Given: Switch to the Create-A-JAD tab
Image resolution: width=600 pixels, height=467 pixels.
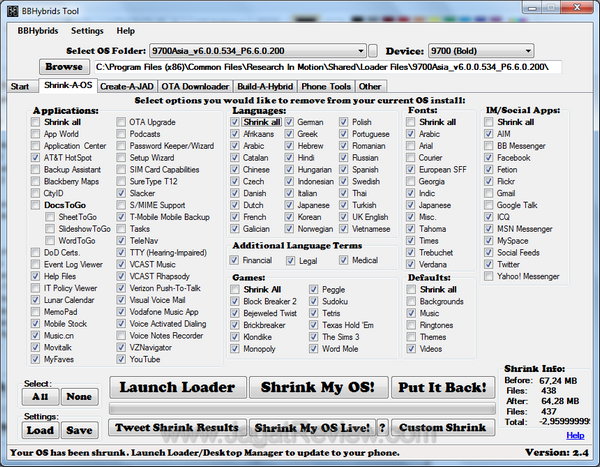Looking at the screenshot, I should click(127, 87).
